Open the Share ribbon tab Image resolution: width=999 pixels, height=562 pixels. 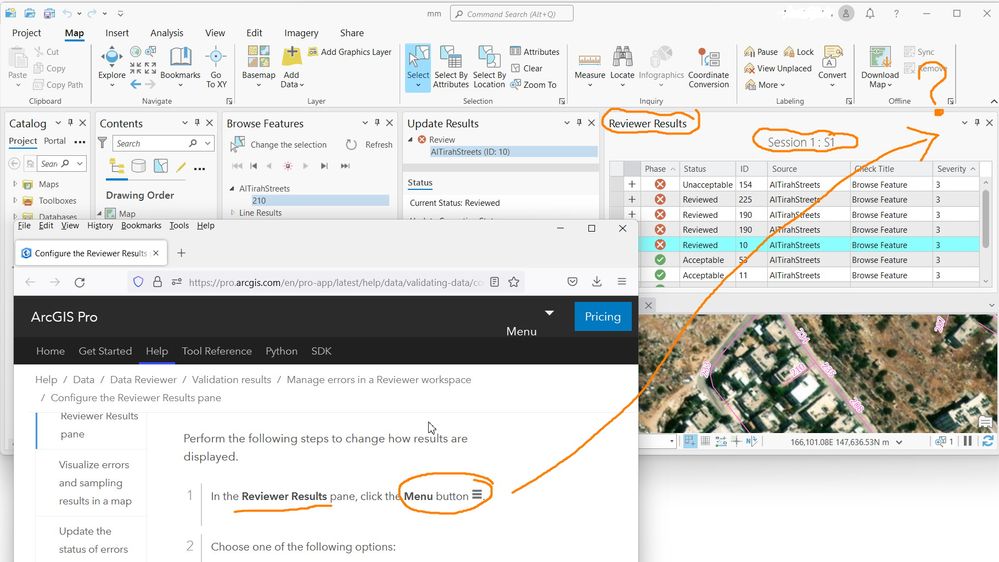point(352,33)
